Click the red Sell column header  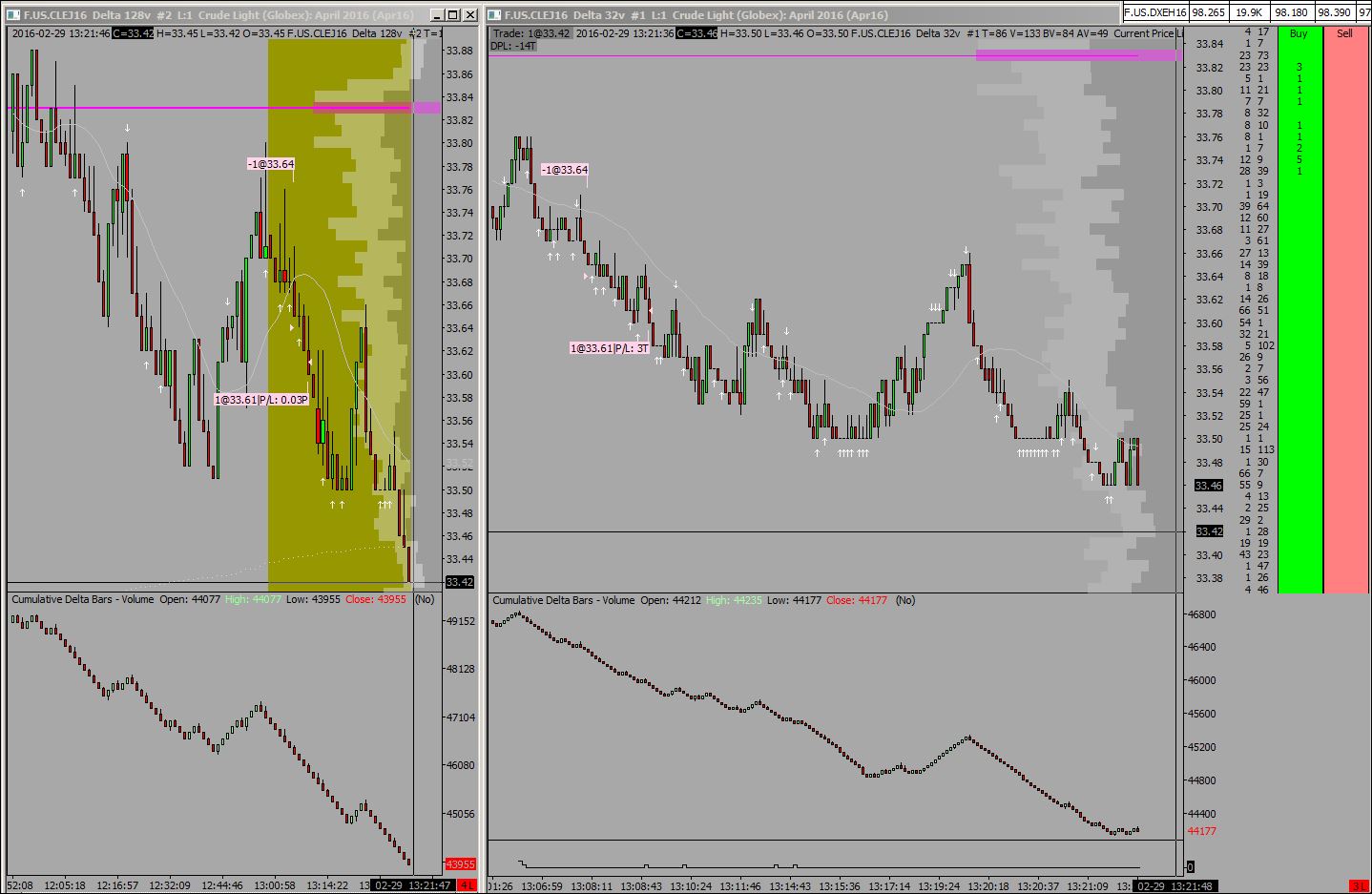coord(1344,33)
